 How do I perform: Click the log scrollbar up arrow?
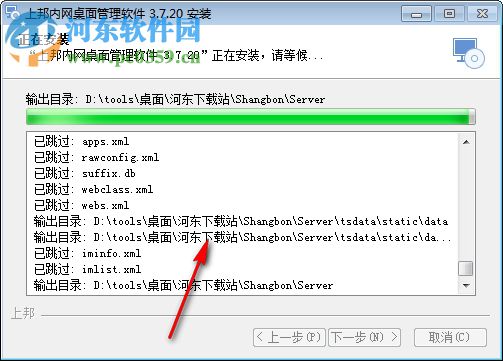point(466,142)
